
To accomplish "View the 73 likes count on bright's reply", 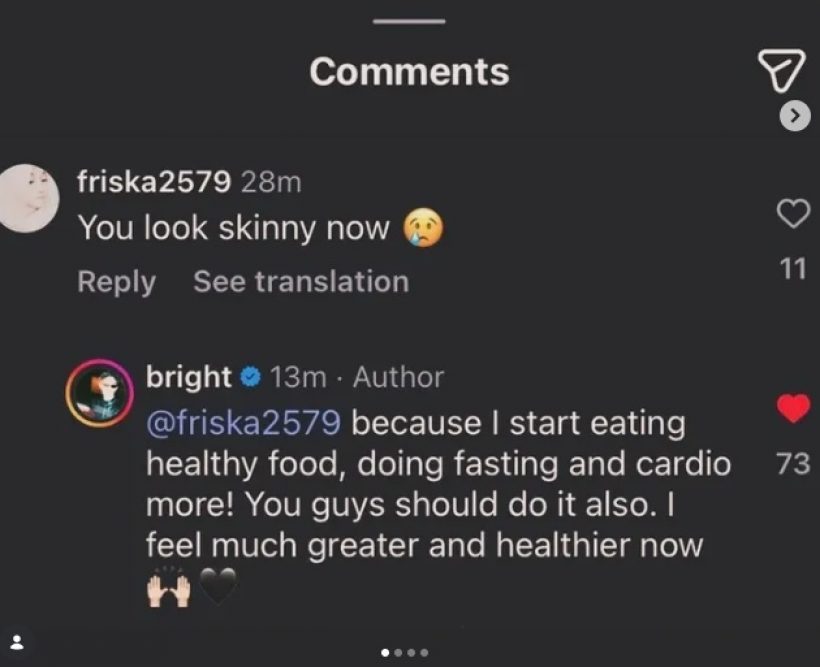I will coord(792,463).
